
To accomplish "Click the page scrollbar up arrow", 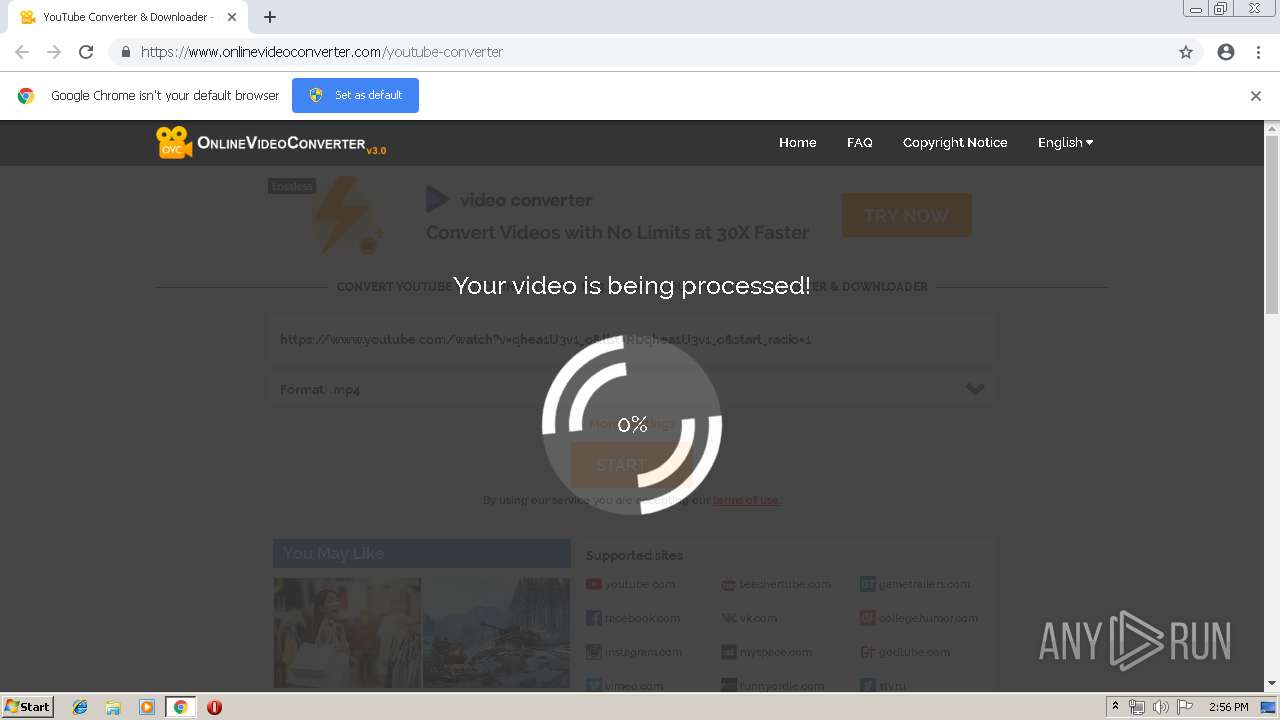I will click(x=1272, y=128).
